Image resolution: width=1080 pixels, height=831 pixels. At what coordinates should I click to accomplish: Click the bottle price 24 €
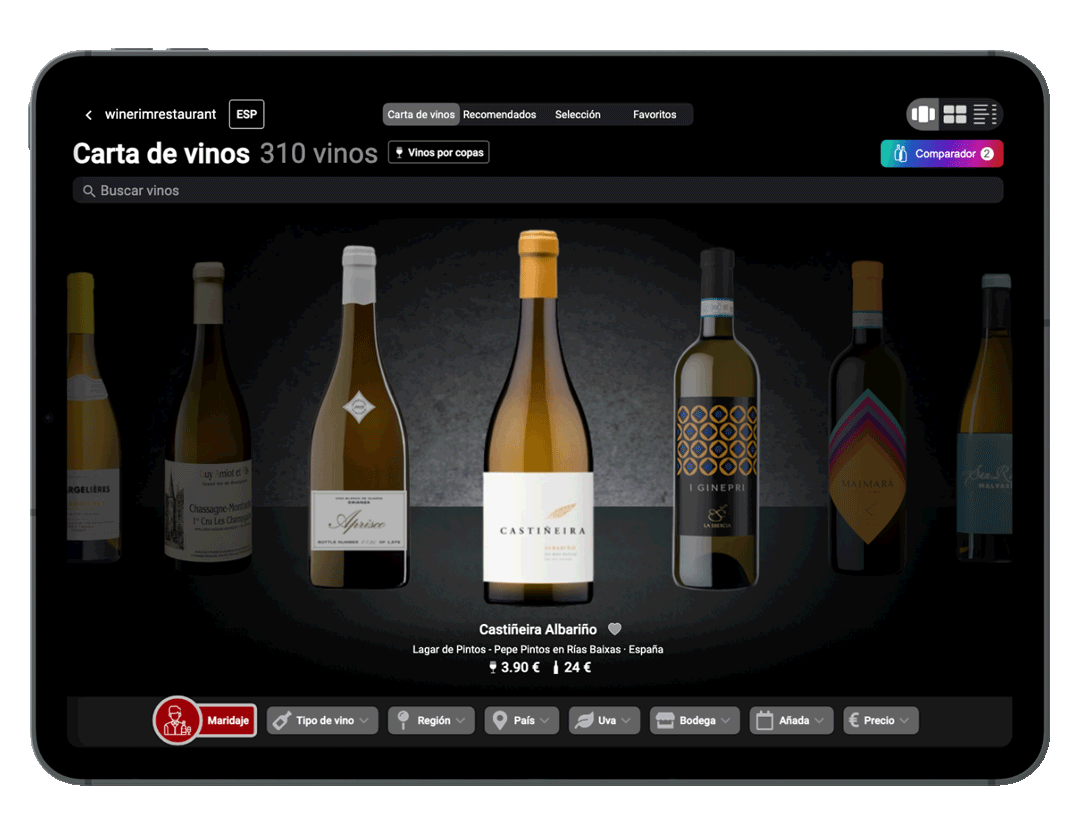[572, 667]
